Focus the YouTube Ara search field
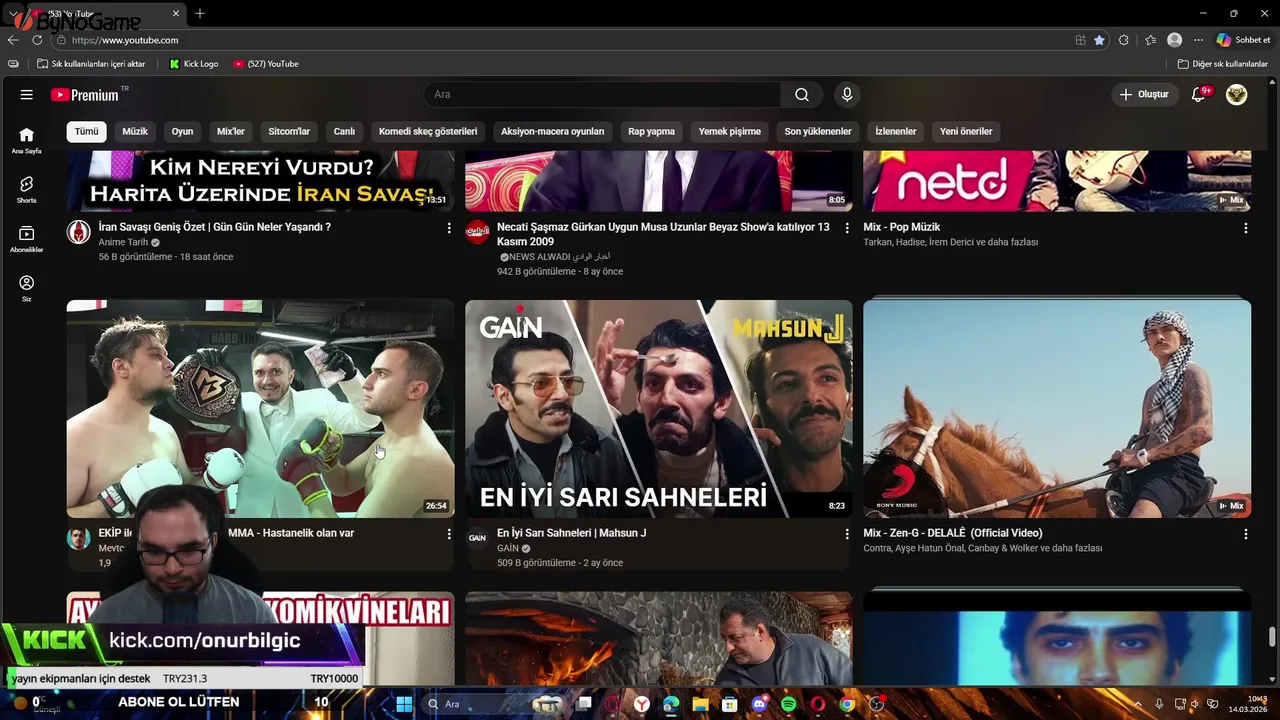The width and height of the screenshot is (1280, 720). pos(602,95)
